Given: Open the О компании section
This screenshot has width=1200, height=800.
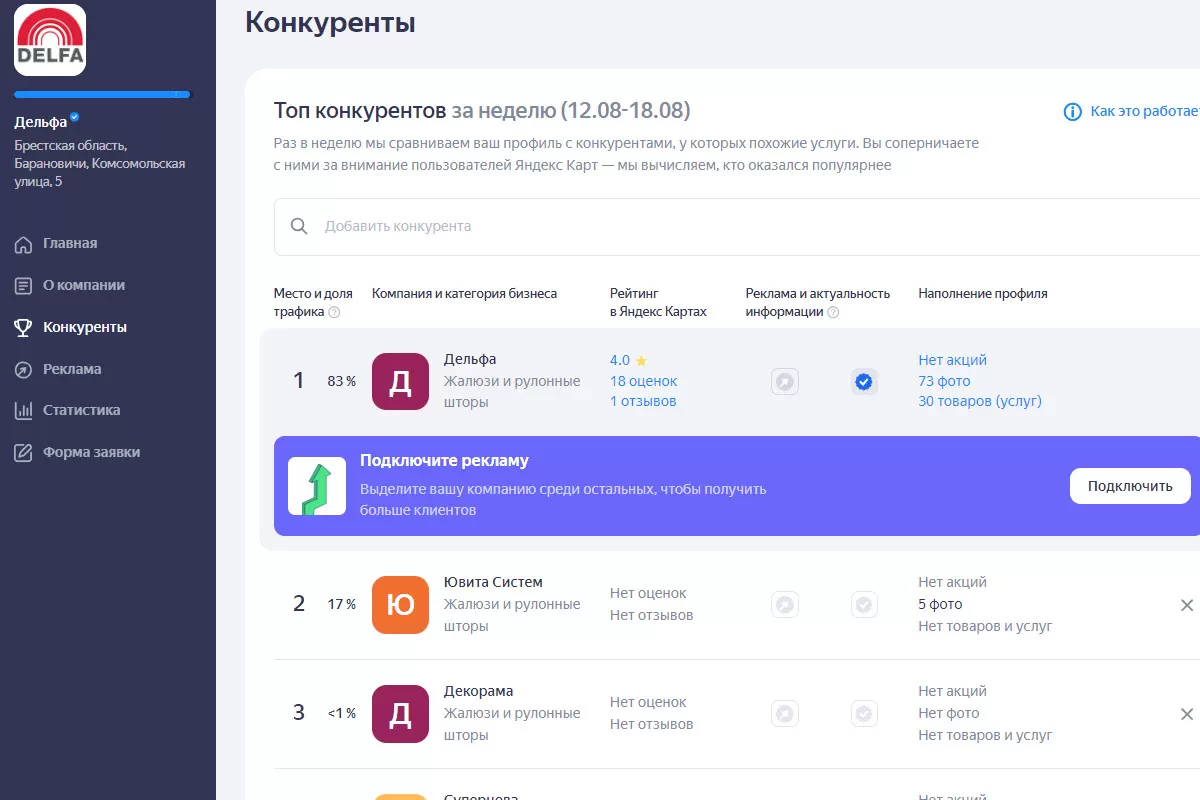Looking at the screenshot, I should [84, 285].
